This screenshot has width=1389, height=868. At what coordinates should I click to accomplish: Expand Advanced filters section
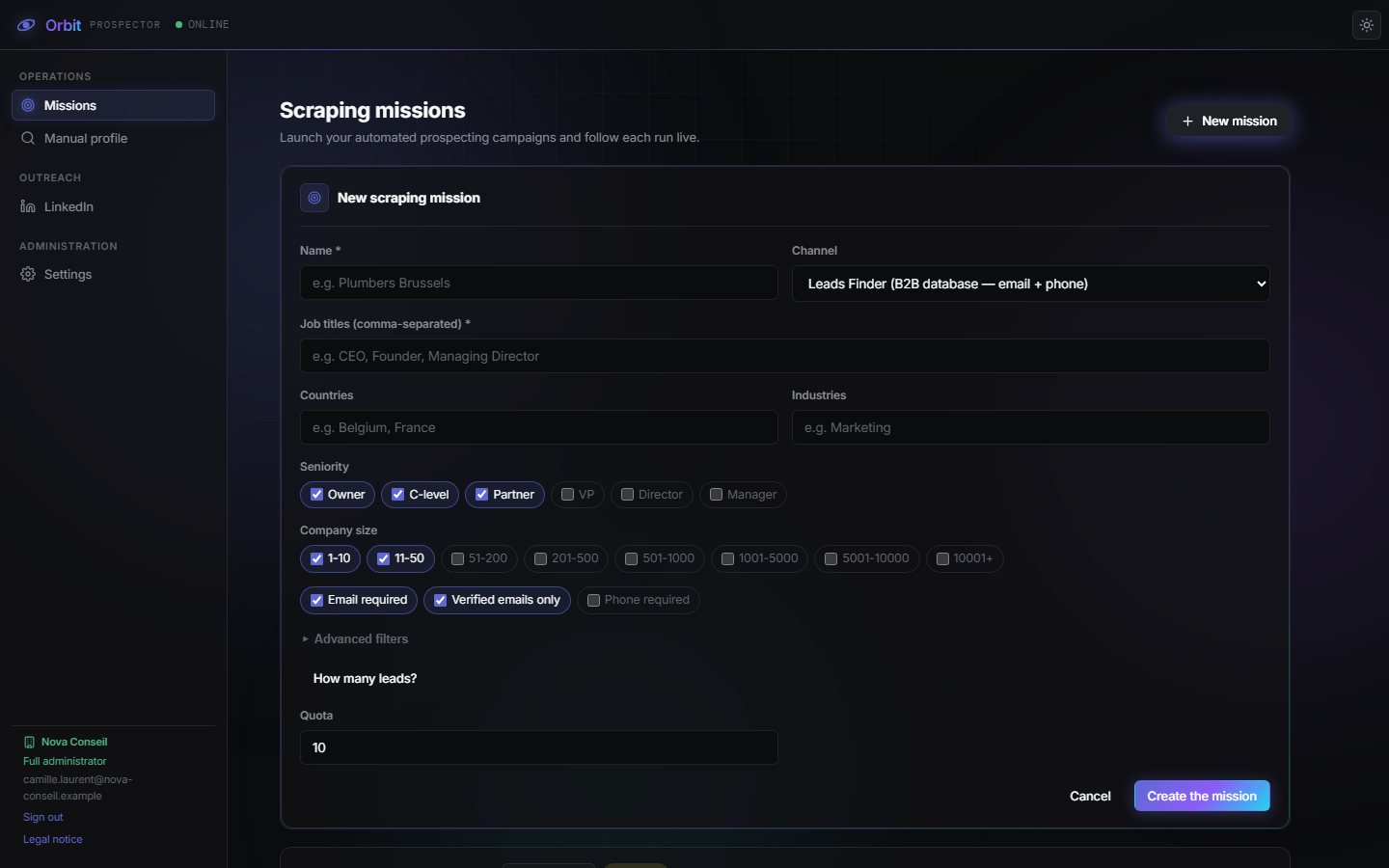pos(355,638)
